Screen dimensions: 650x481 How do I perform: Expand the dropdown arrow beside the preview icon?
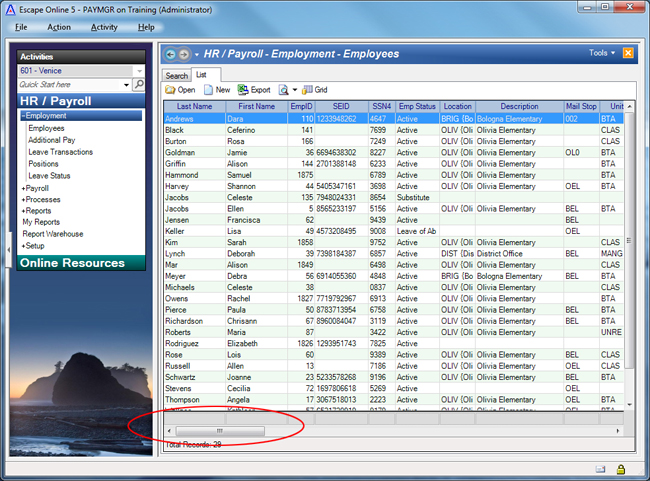point(295,90)
